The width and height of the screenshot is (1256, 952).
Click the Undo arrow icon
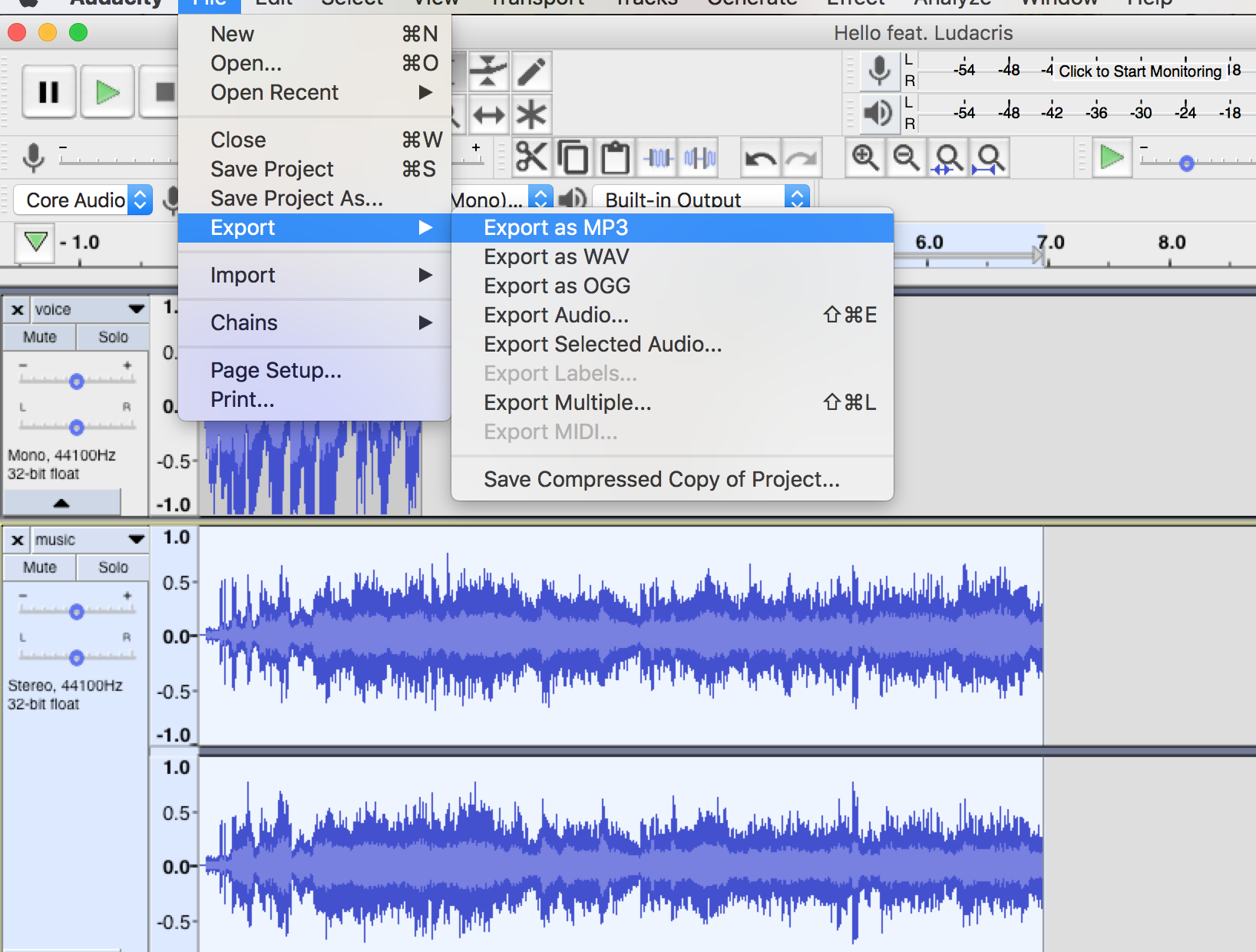point(761,158)
